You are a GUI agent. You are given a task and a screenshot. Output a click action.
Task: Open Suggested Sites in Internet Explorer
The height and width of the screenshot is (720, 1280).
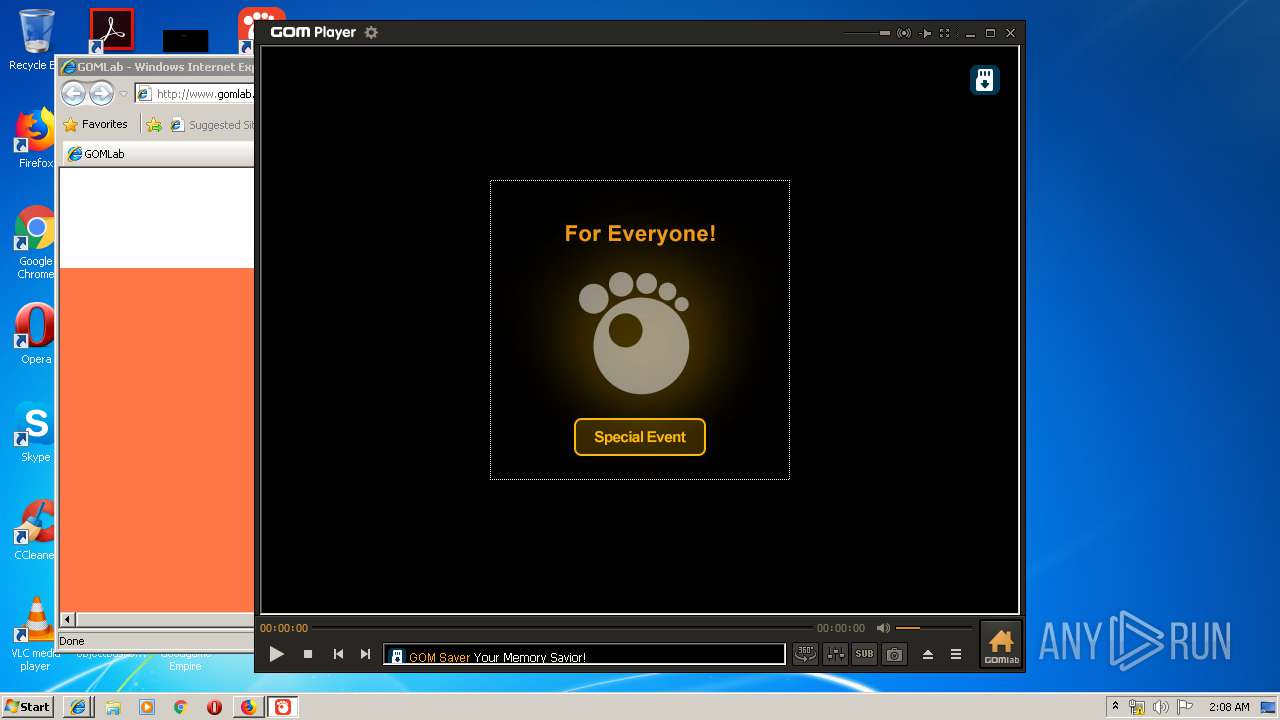click(212, 125)
